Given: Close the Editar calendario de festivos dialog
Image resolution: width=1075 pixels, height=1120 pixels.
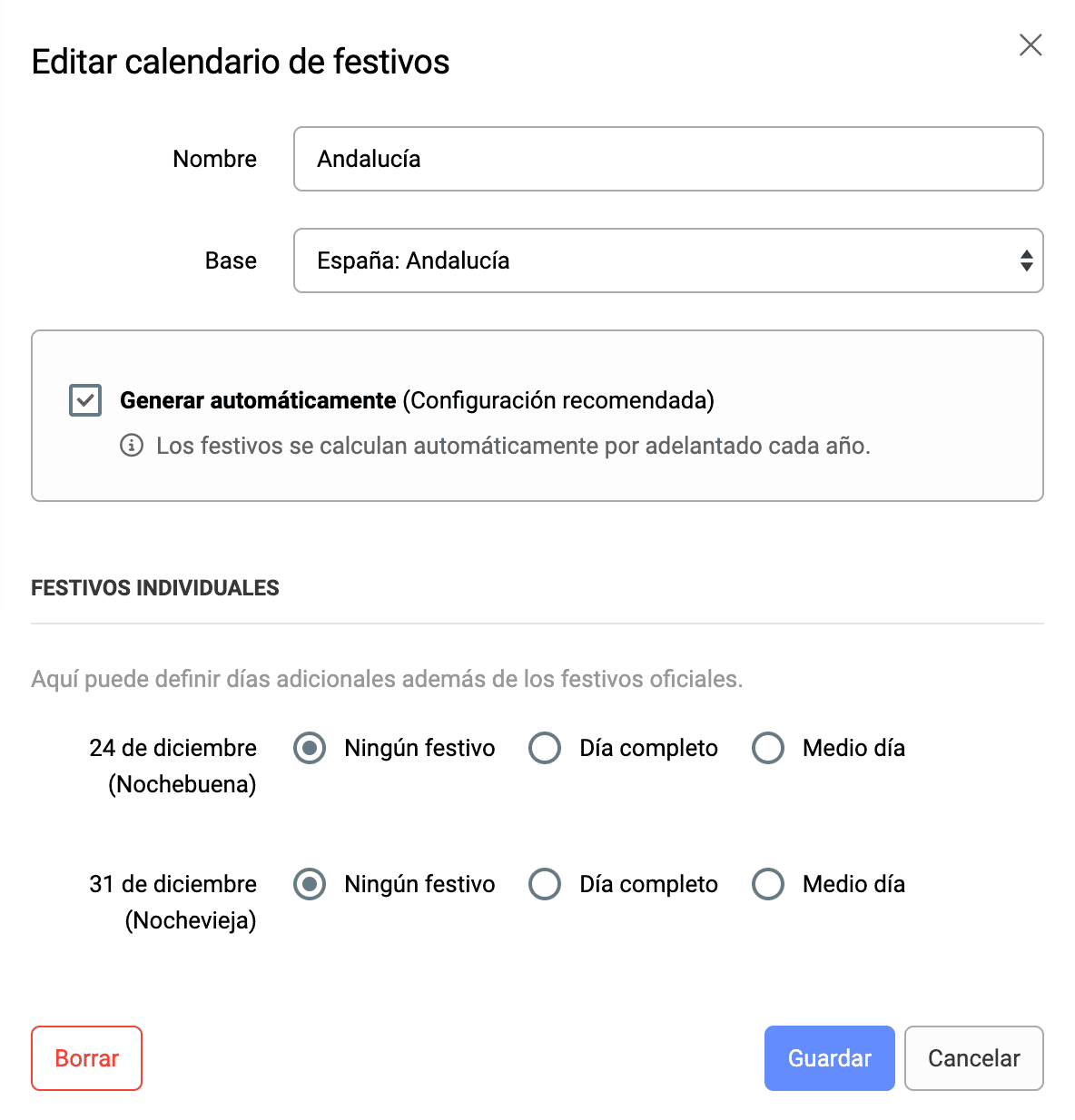Looking at the screenshot, I should [x=1031, y=45].
